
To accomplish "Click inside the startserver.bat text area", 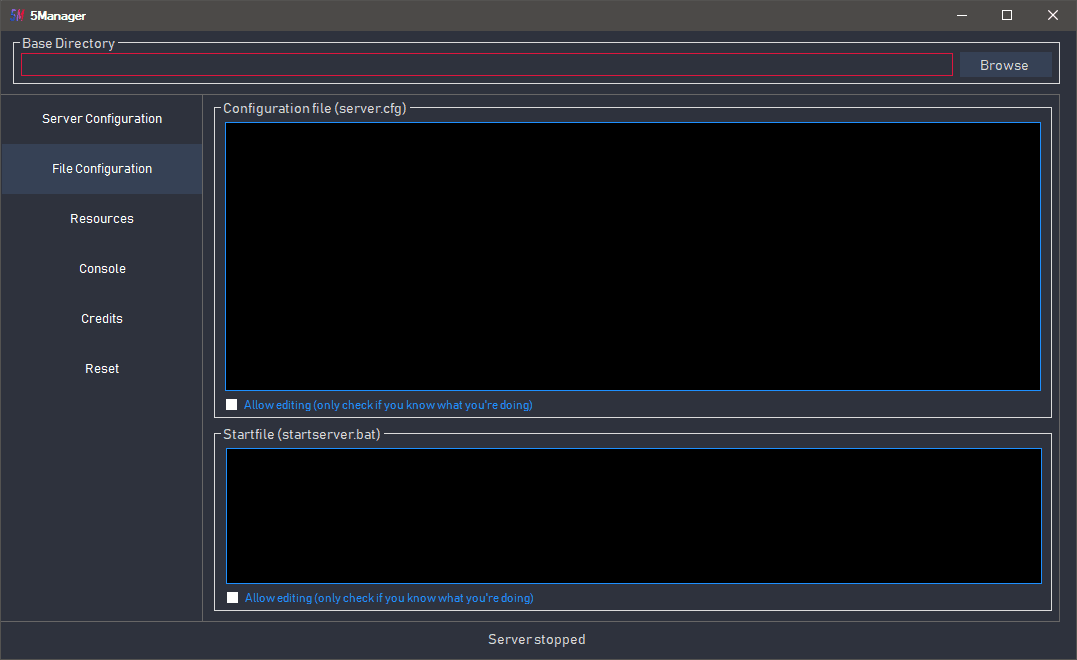I will point(633,515).
